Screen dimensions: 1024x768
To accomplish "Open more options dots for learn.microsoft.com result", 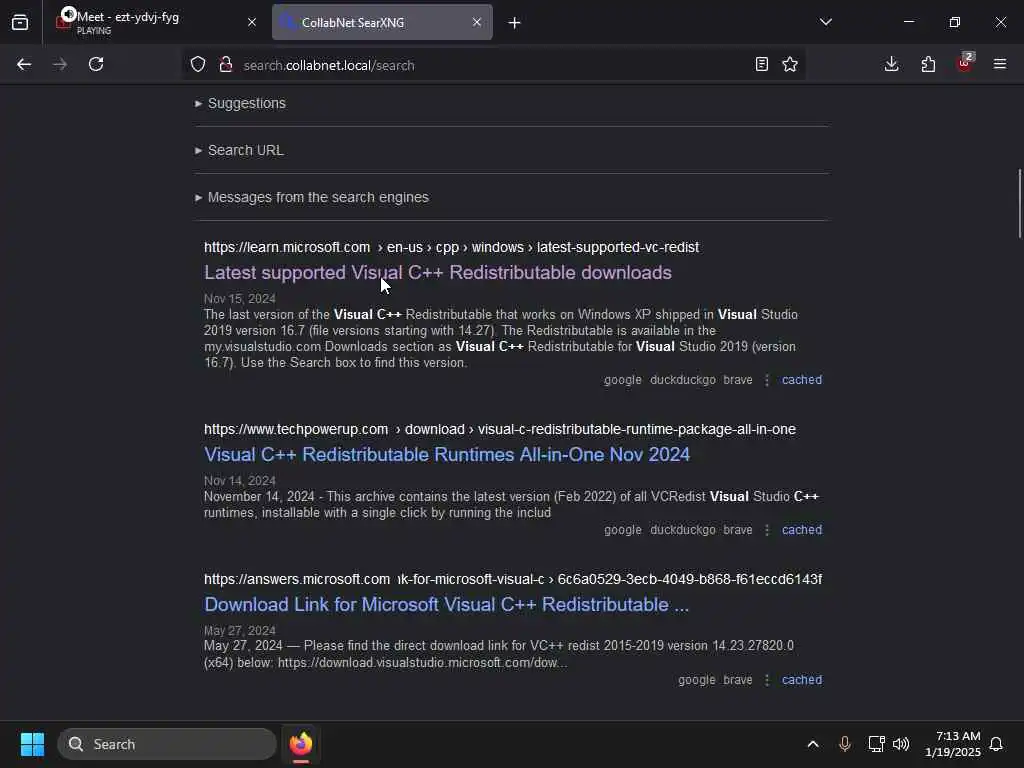I will [x=767, y=380].
